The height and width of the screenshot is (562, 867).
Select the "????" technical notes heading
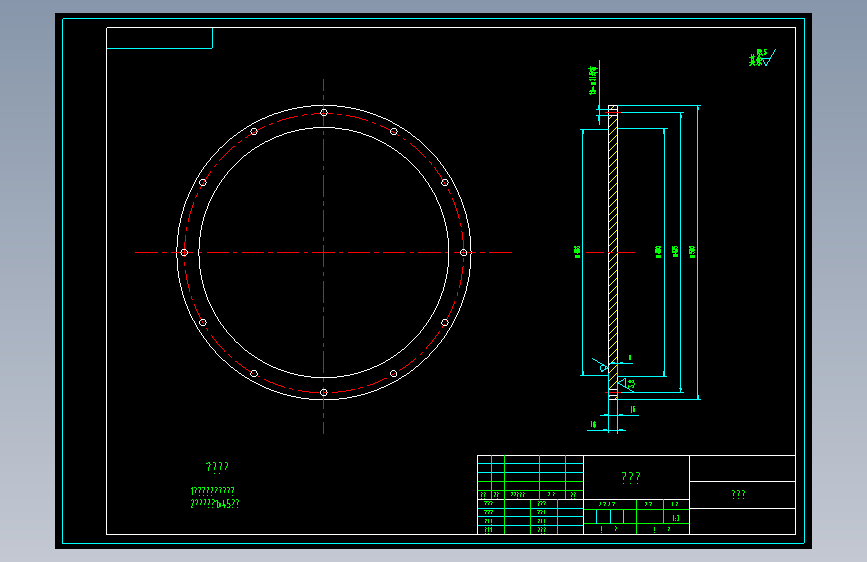(217, 467)
